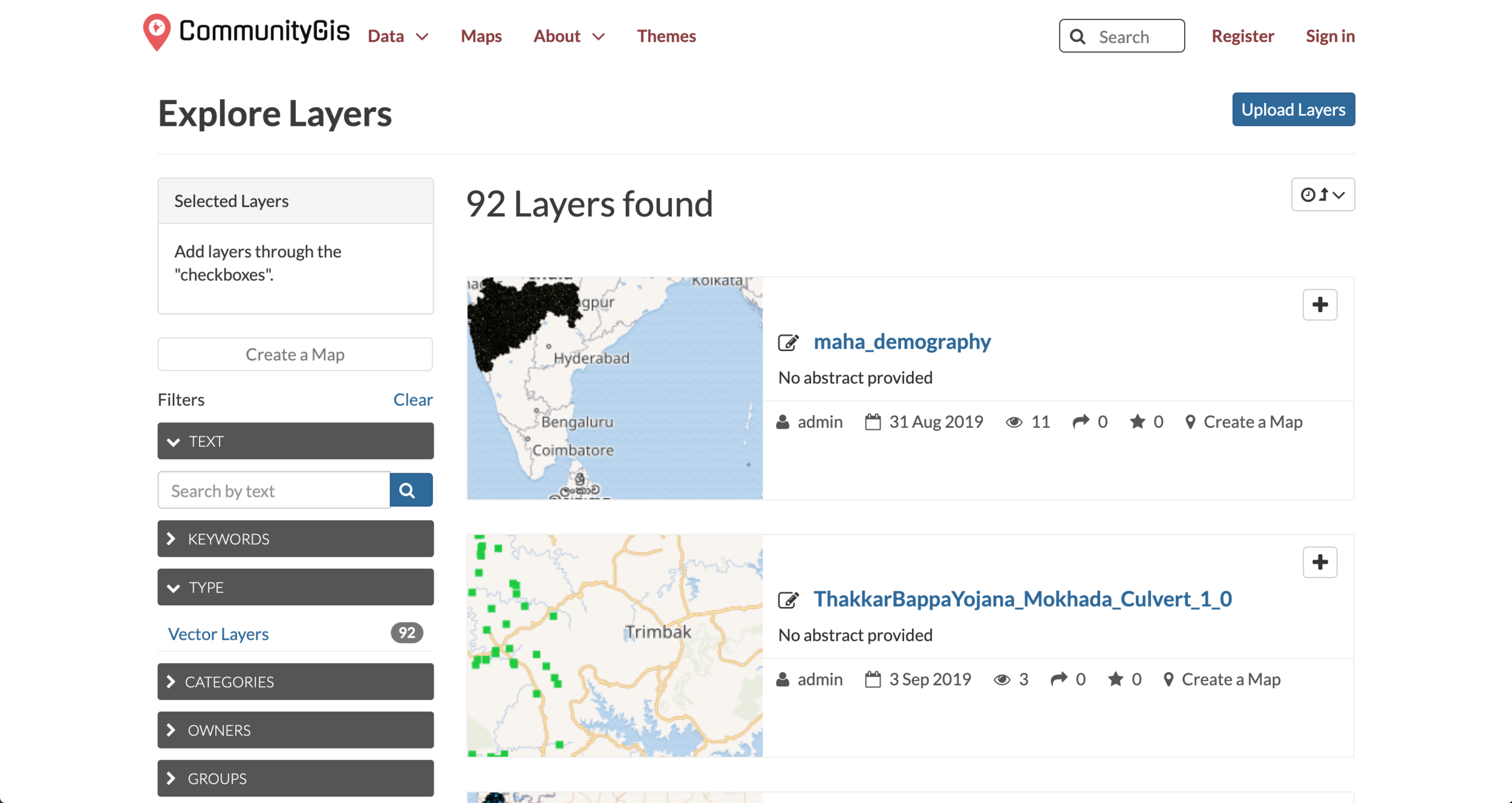Click the edit icon beside maha_demography
The height and width of the screenshot is (803, 1512).
[788, 343]
